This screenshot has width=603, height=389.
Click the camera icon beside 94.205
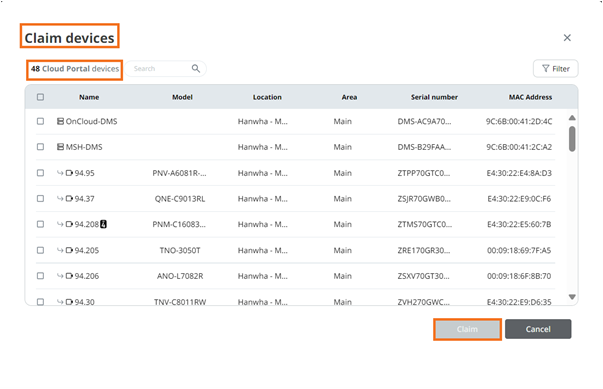[x=69, y=250]
